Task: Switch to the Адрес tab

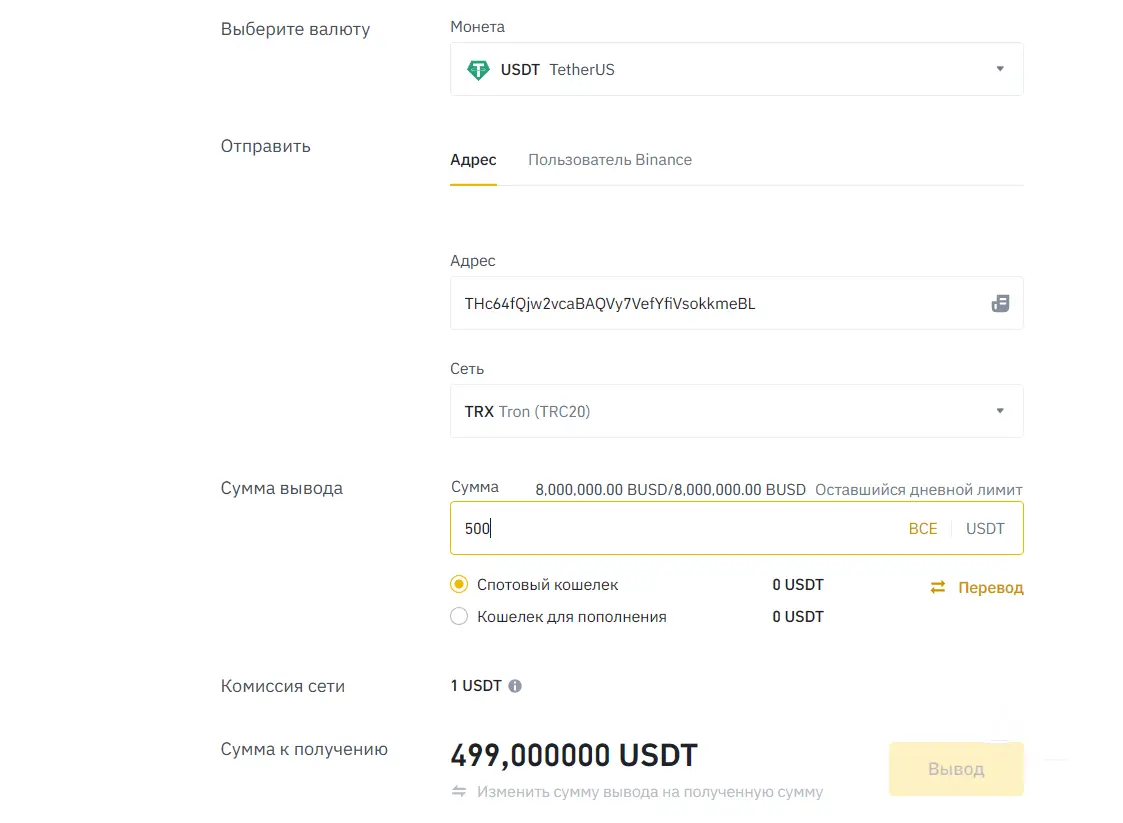Action: (x=473, y=160)
